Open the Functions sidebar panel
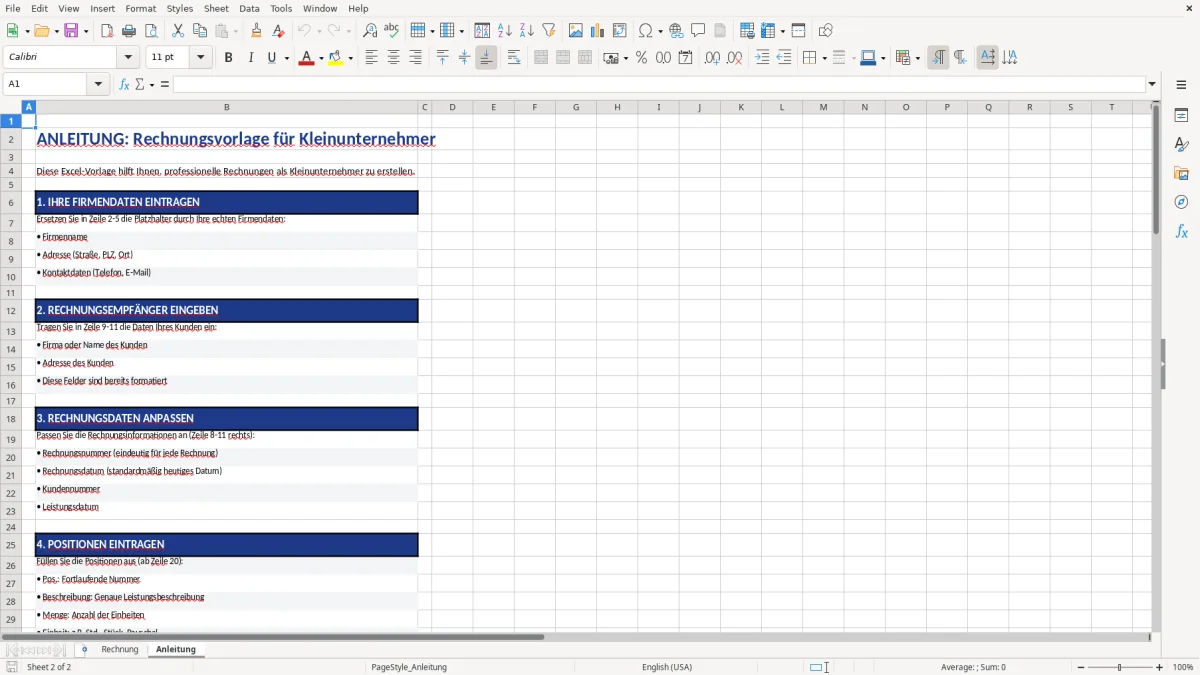Image resolution: width=1200 pixels, height=675 pixels. coord(1182,231)
